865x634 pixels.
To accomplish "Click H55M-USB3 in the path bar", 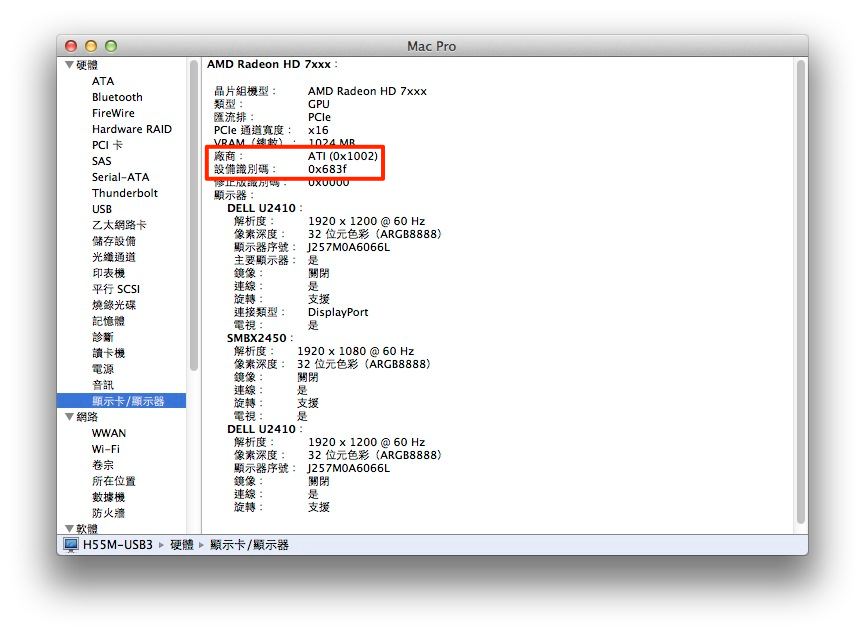I will (118, 545).
